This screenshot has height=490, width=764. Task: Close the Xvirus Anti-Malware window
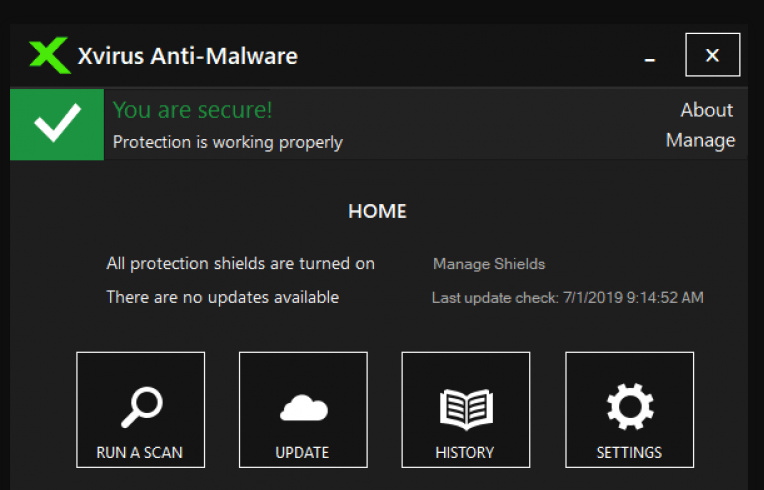pyautogui.click(x=712, y=55)
